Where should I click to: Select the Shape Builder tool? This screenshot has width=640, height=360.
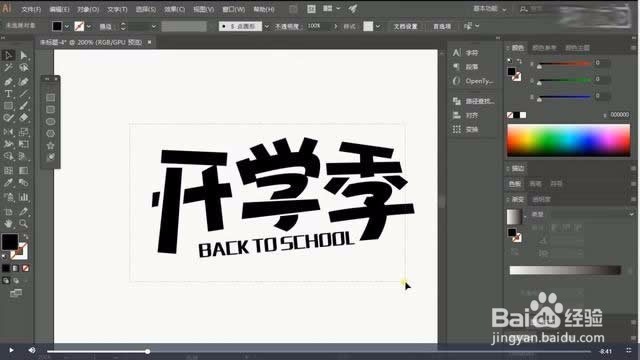[x=8, y=156]
